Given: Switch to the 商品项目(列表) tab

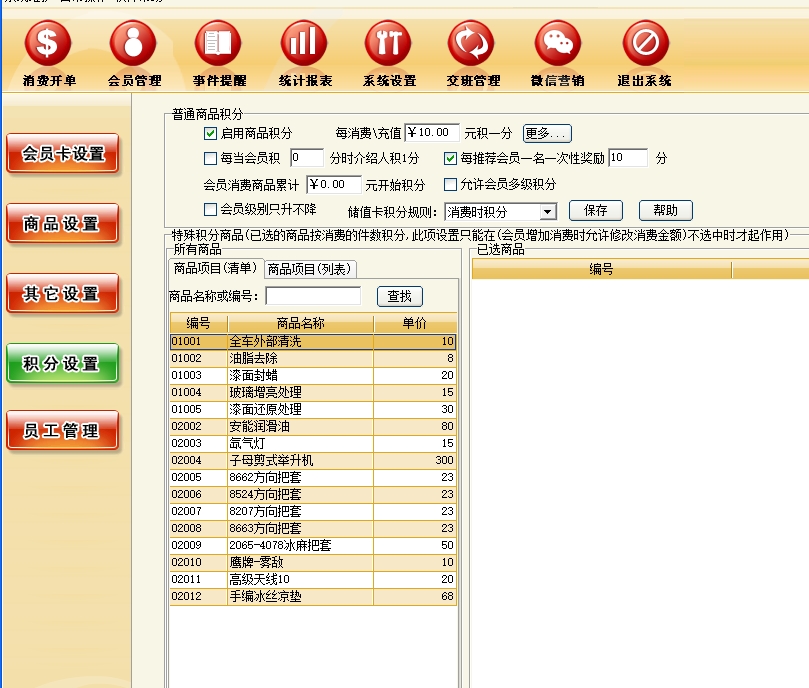Looking at the screenshot, I should (x=311, y=268).
